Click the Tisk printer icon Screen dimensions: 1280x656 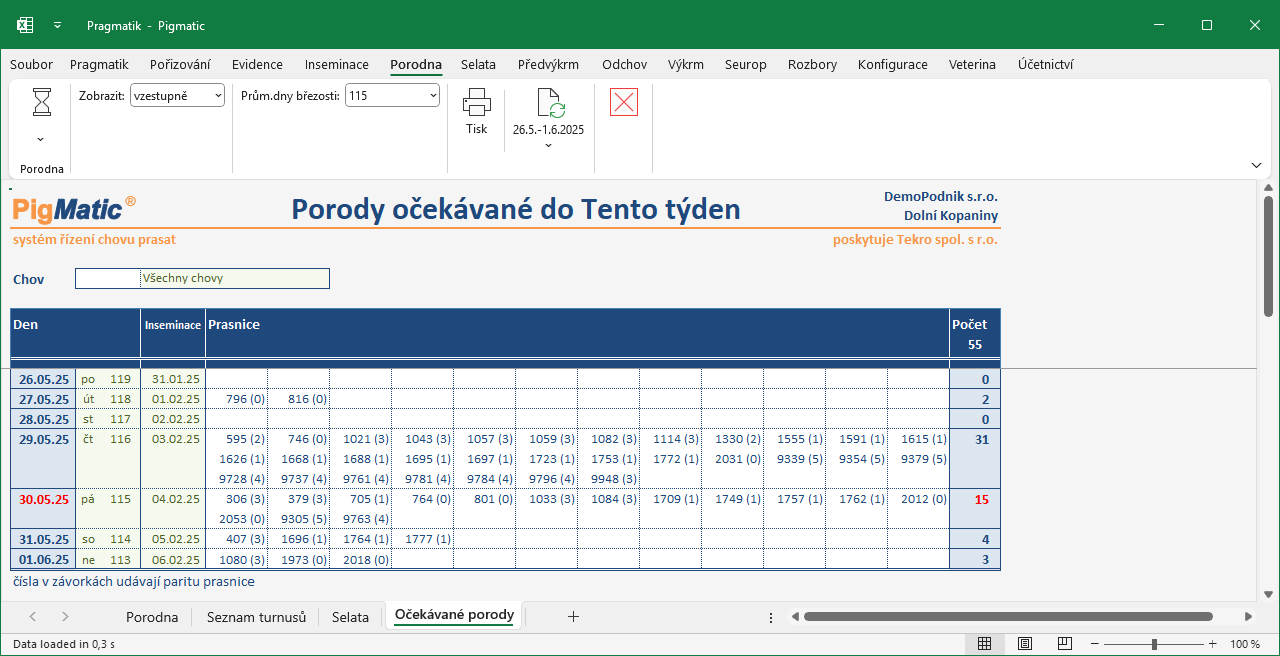pyautogui.click(x=477, y=102)
